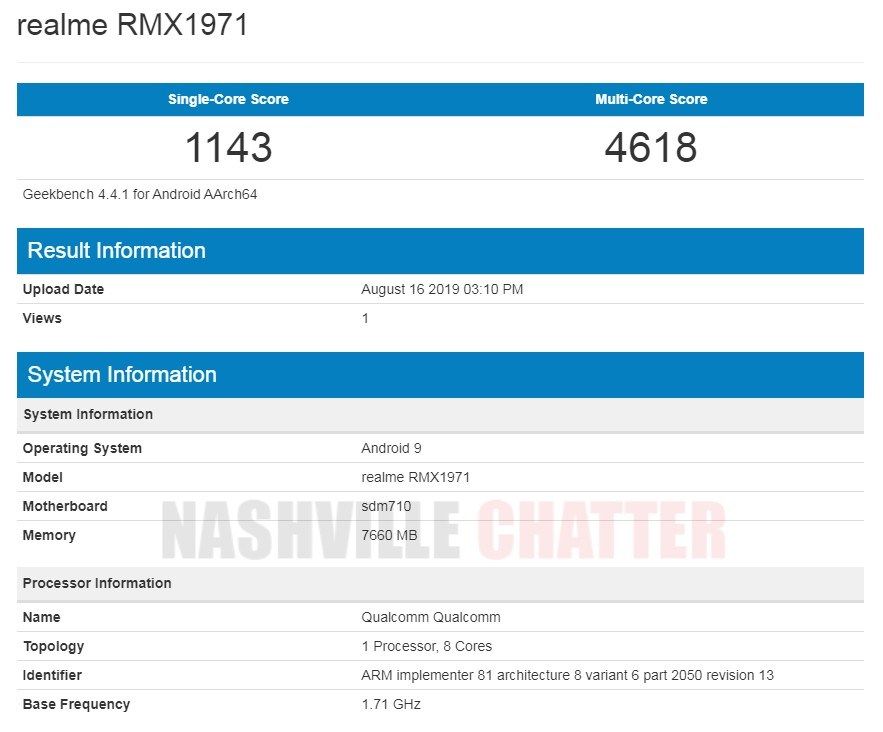Click 'Geekbench 4.4.1 for Android AArch64' text
This screenshot has height=732, width=883.
[x=140, y=194]
